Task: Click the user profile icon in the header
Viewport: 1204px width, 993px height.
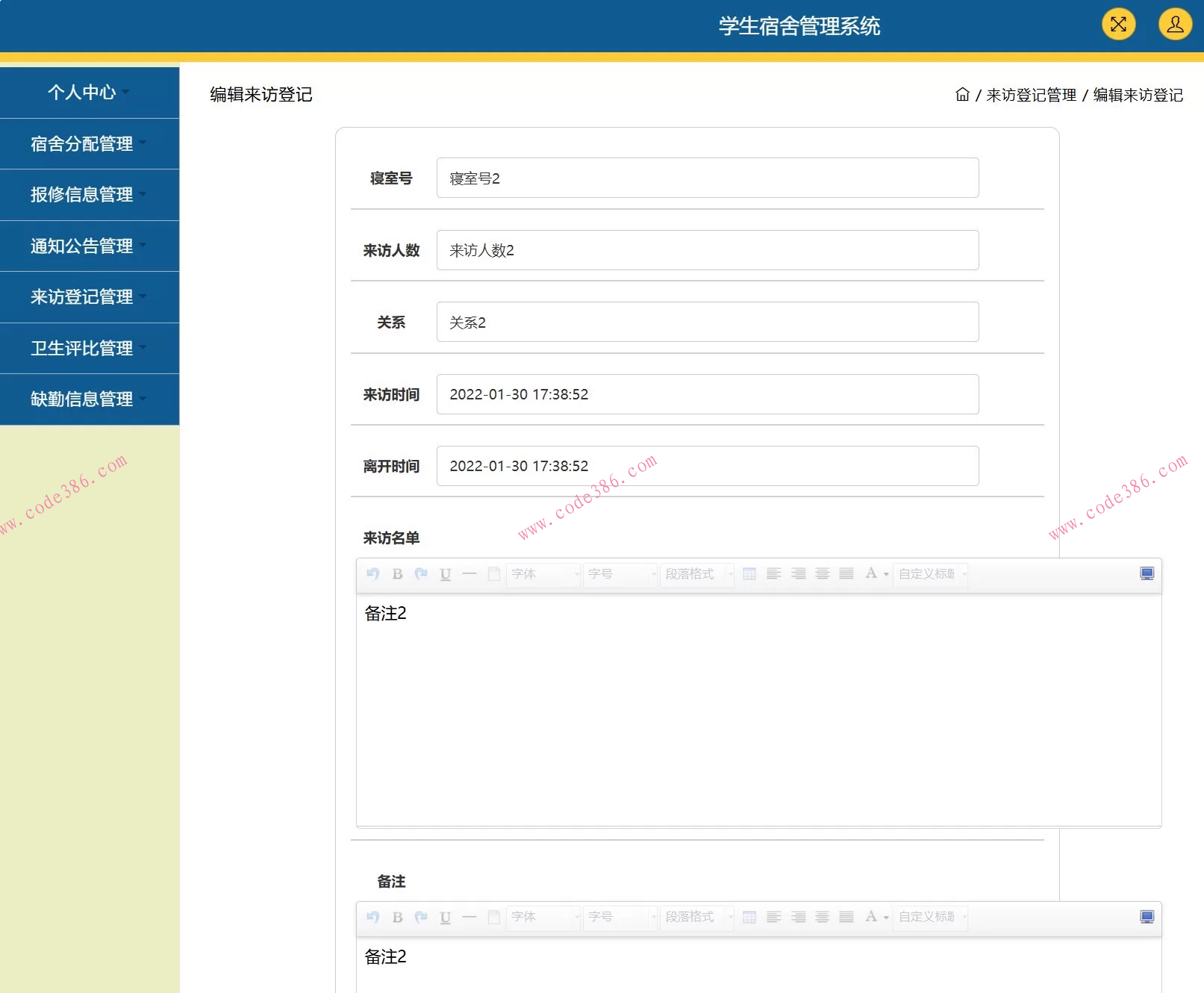Action: pos(1174,25)
